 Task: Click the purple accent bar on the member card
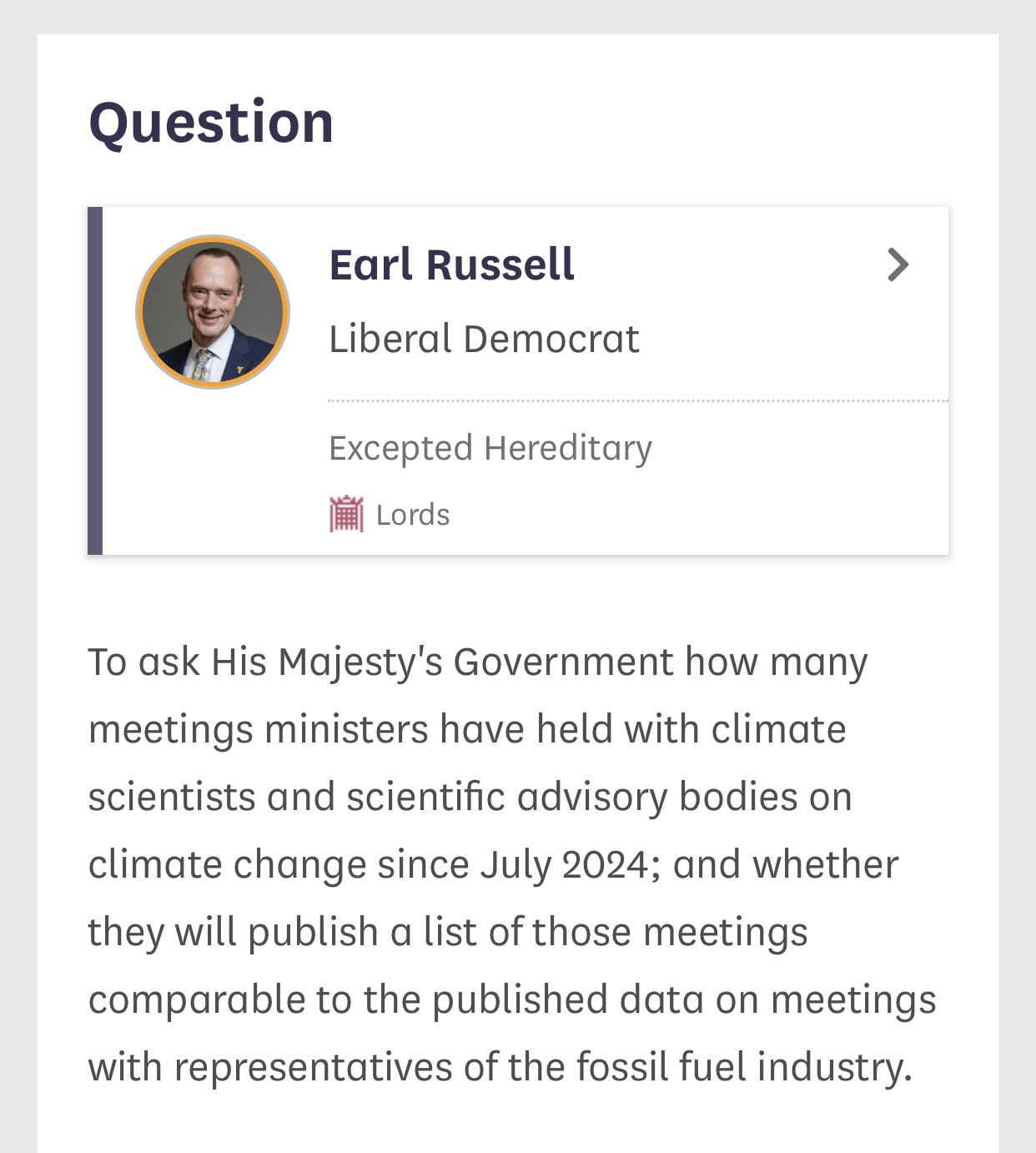(95, 380)
